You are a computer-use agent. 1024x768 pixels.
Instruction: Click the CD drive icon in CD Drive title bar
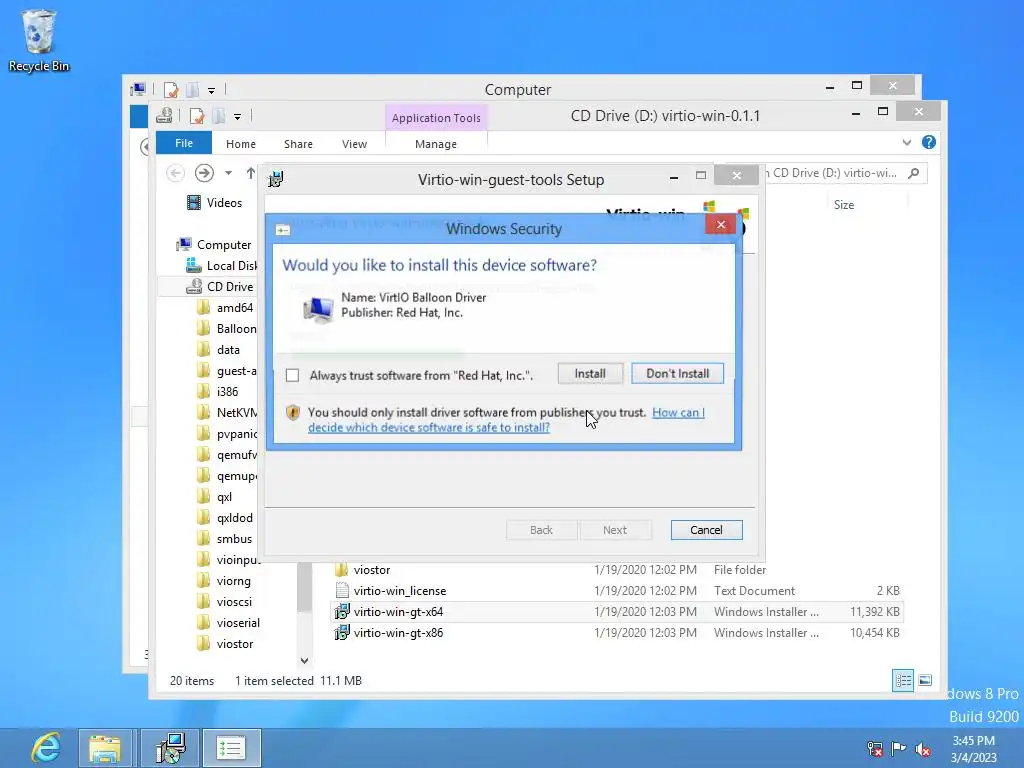coord(164,116)
